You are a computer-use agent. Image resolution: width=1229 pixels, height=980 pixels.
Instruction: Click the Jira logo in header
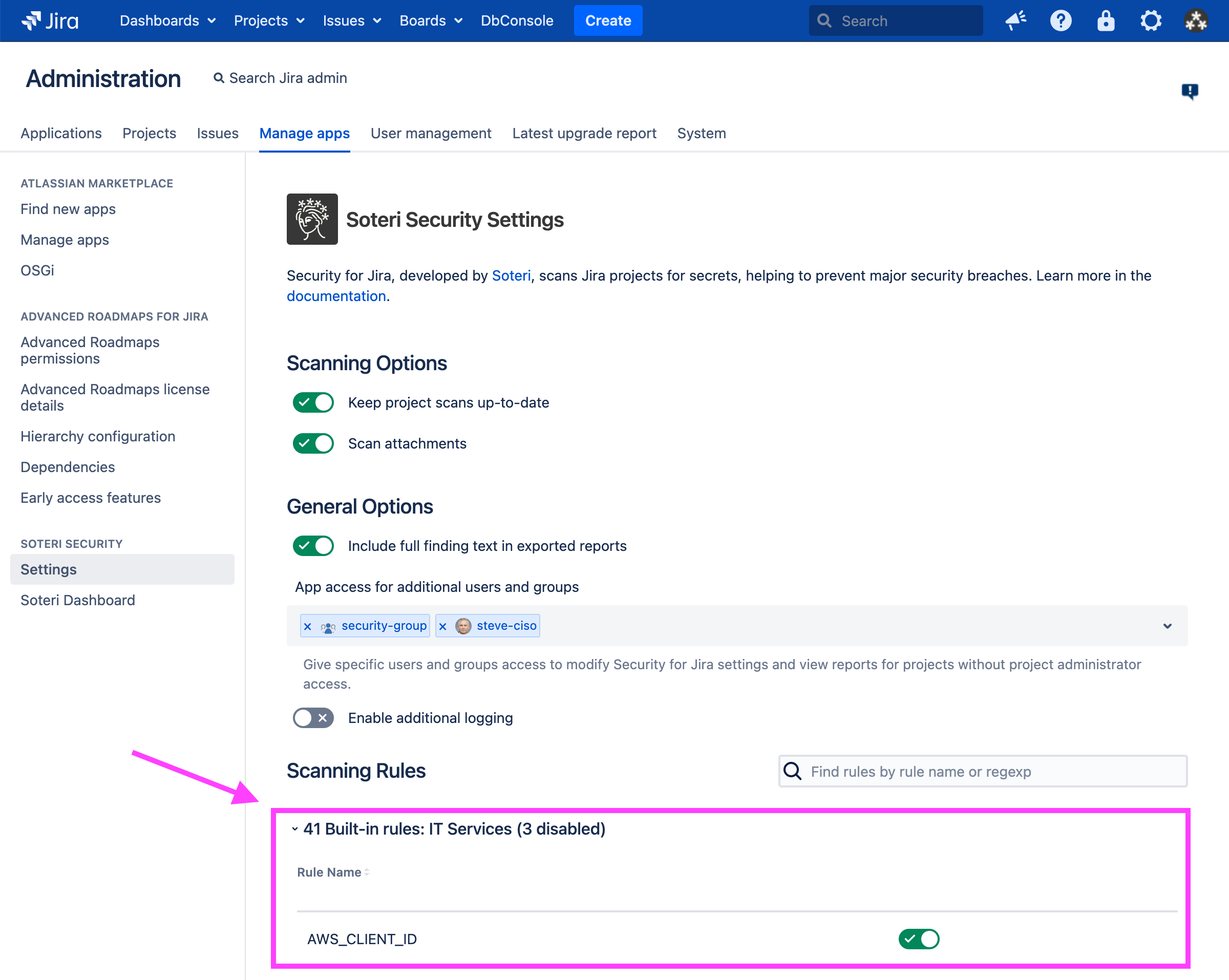pyautogui.click(x=50, y=20)
